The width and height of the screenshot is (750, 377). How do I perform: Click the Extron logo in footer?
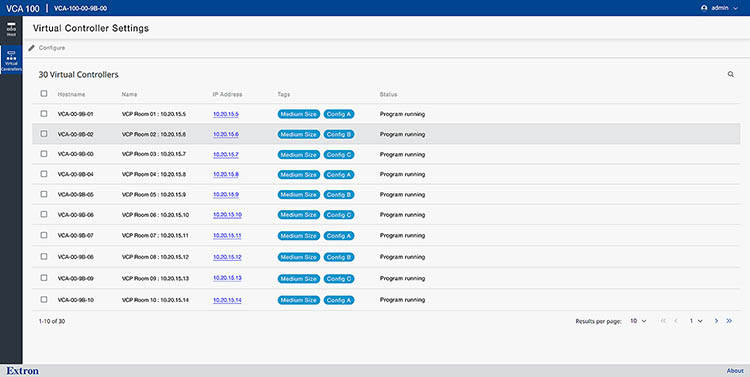point(22,371)
